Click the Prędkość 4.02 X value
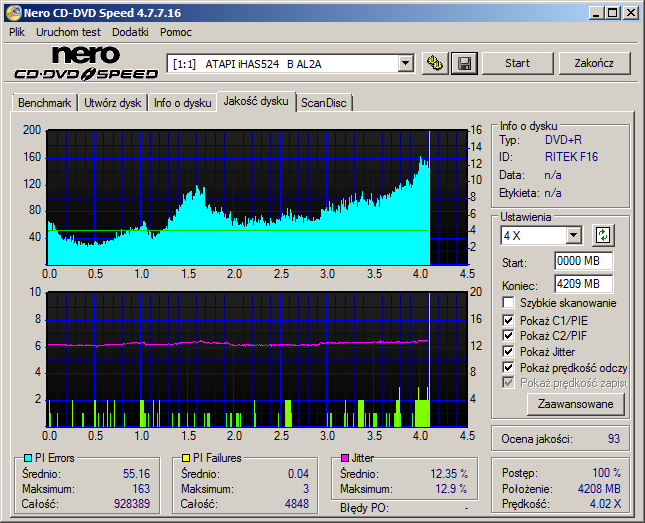The image size is (645, 523). 605,503
